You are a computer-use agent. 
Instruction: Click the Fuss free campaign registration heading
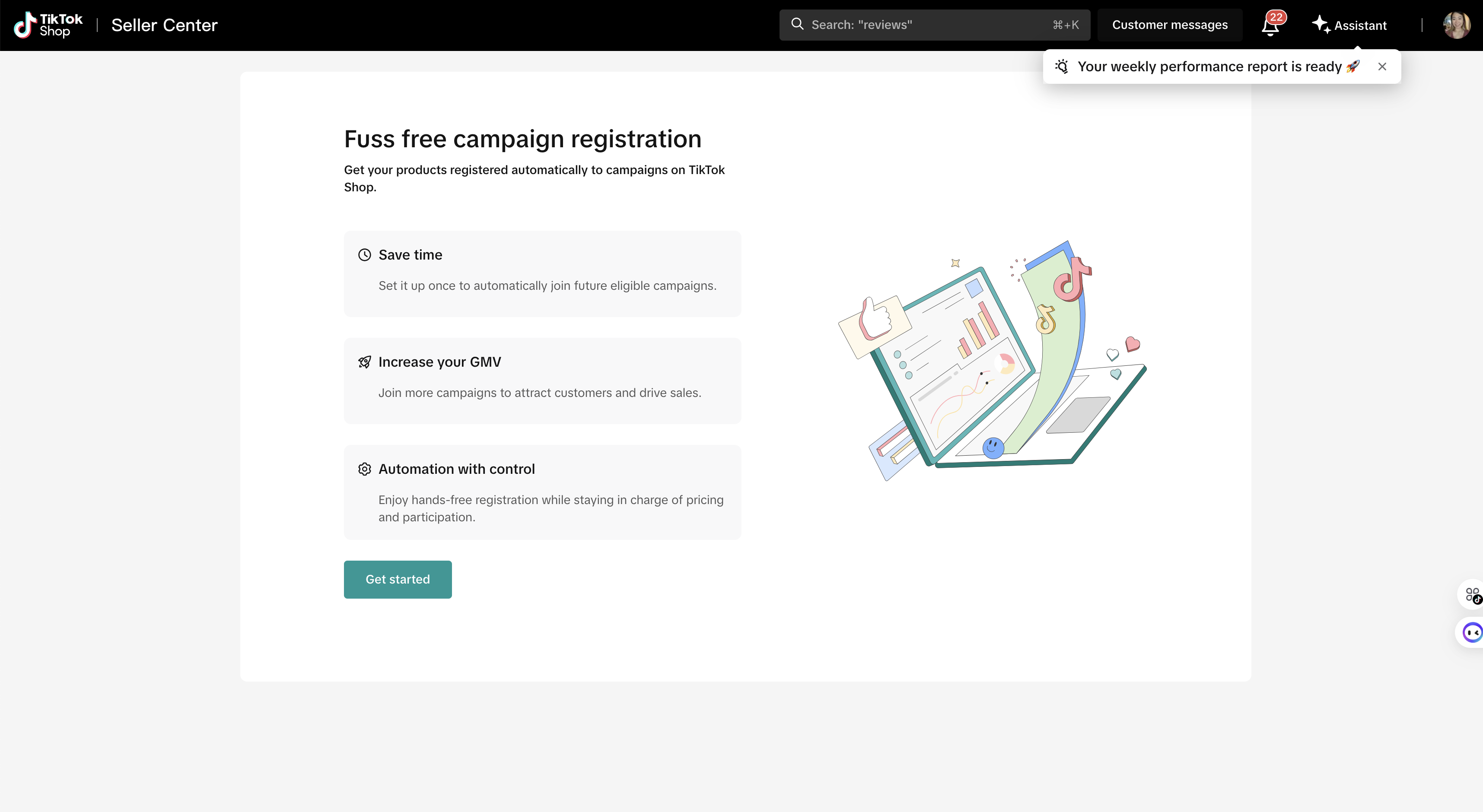click(x=522, y=139)
